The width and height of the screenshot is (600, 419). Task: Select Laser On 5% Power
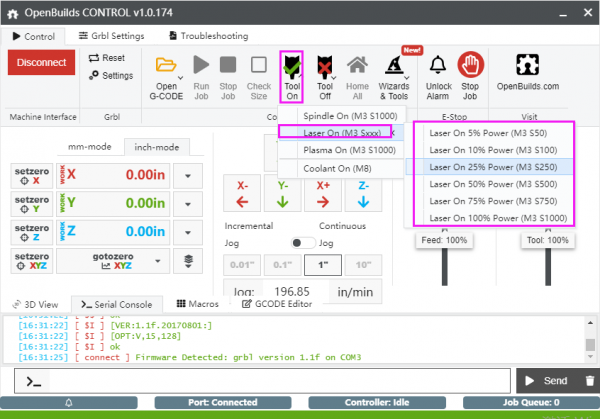tap(489, 133)
